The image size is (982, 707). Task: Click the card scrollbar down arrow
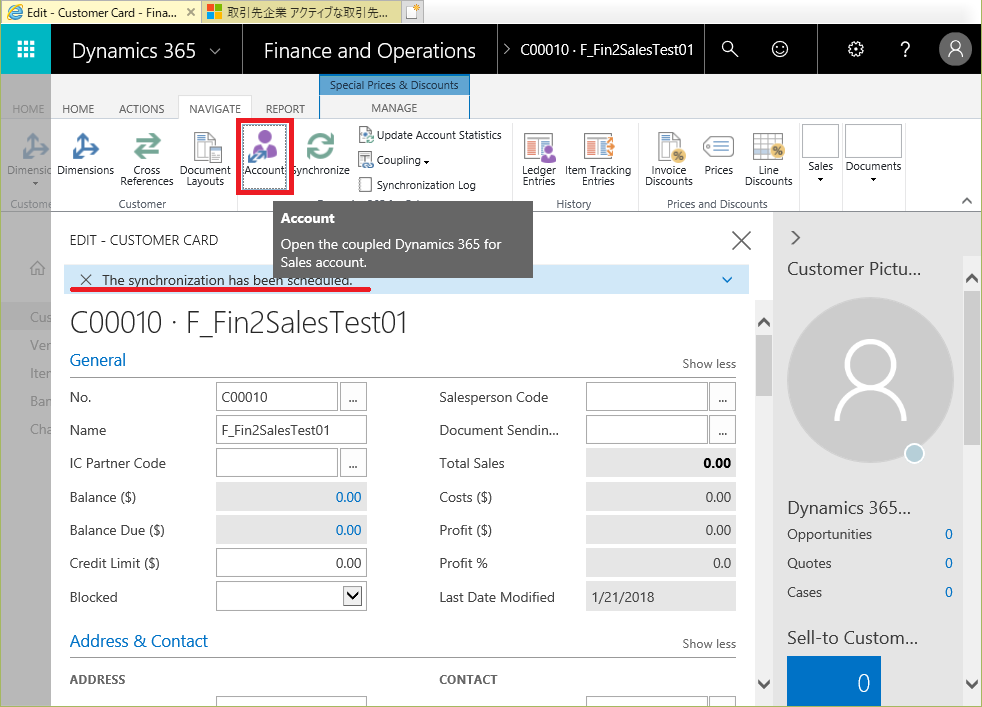[x=763, y=684]
